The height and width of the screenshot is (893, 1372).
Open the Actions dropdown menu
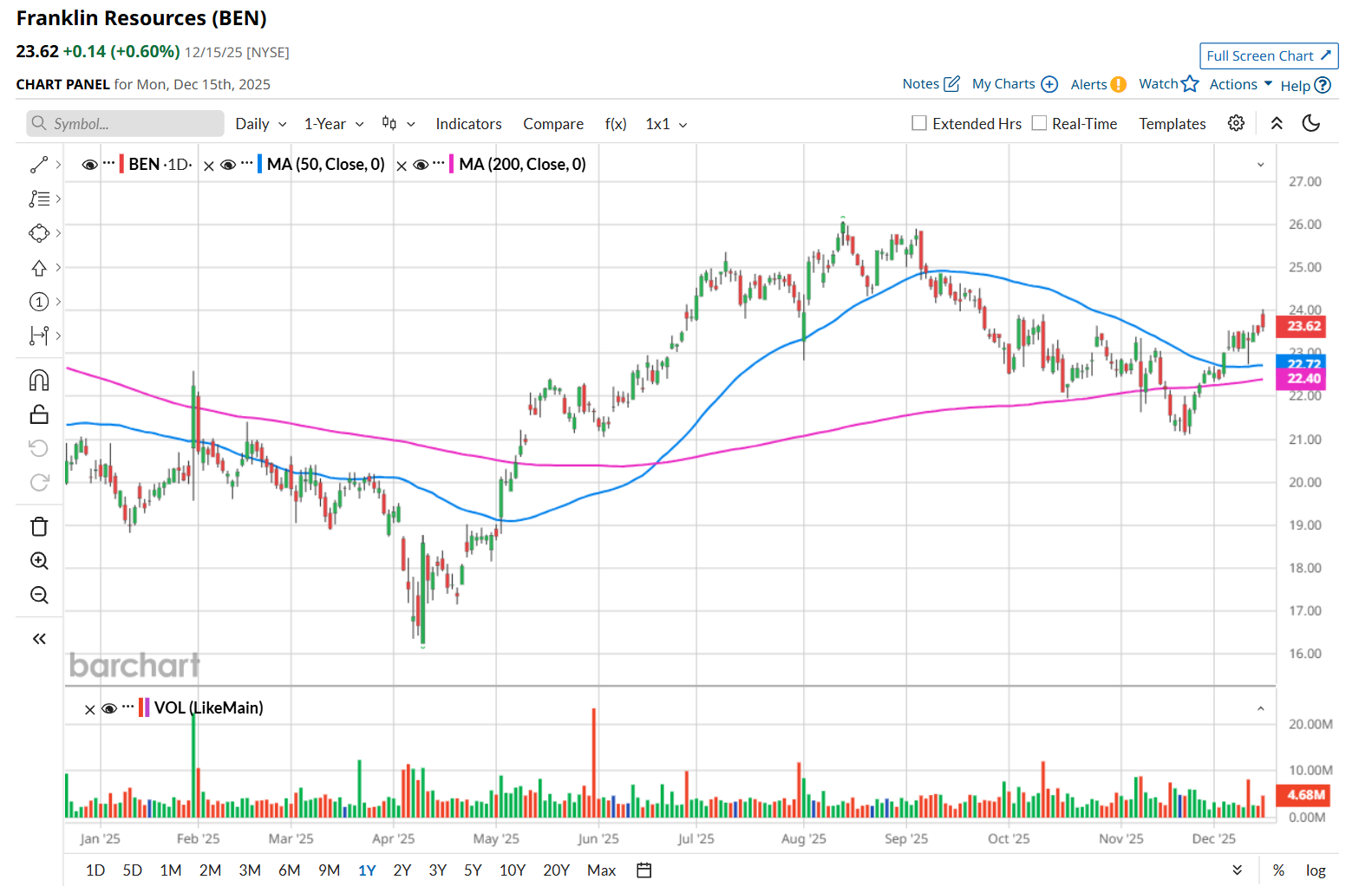coord(1240,84)
